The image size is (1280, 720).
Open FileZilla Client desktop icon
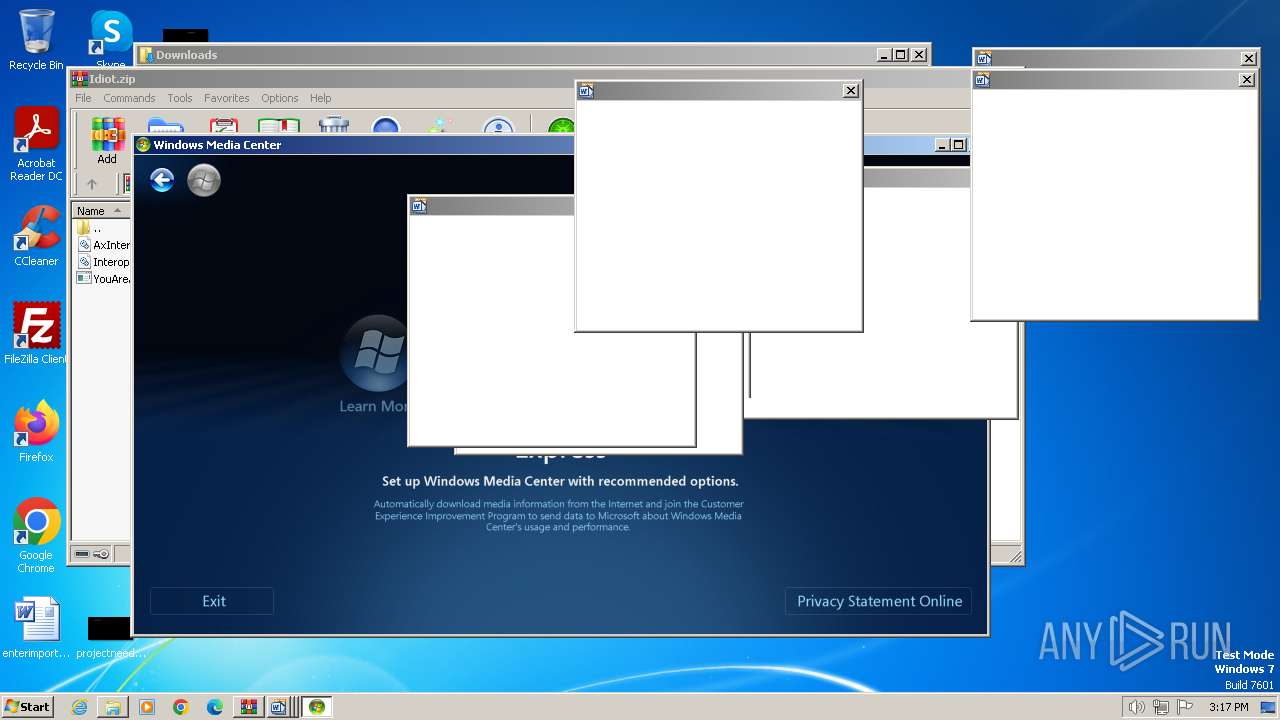(x=36, y=333)
